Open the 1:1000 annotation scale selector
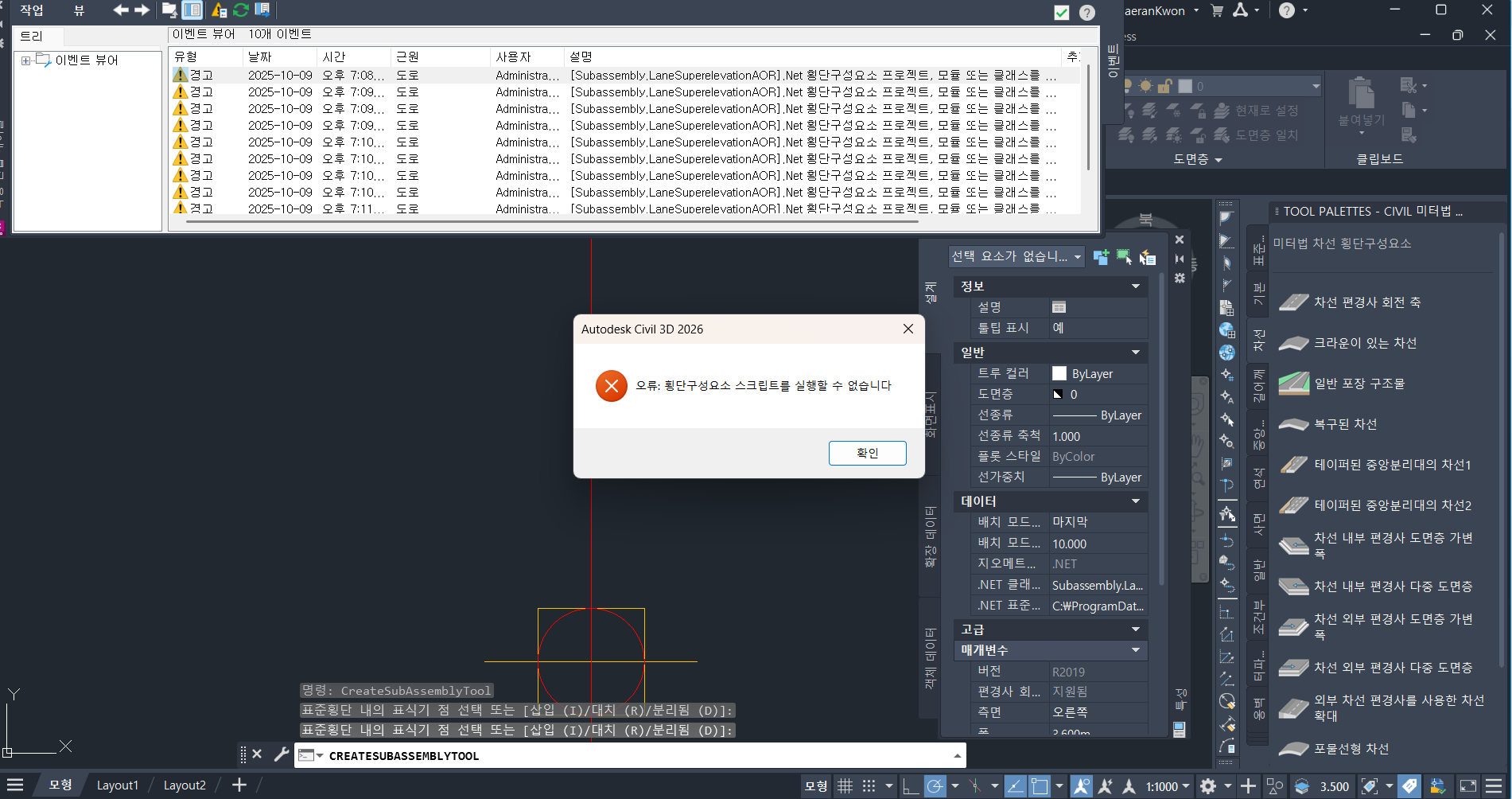 [1167, 786]
